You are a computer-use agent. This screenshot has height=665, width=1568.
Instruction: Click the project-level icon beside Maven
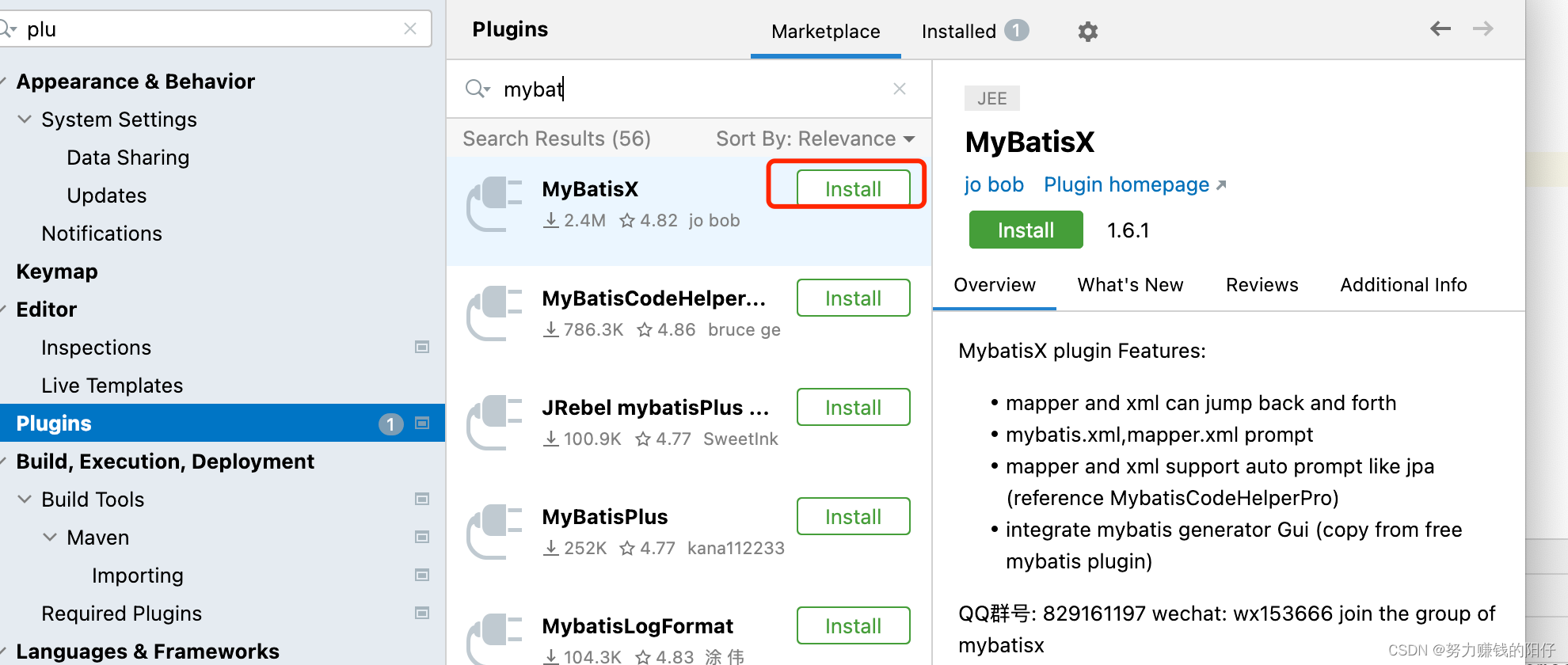(422, 538)
